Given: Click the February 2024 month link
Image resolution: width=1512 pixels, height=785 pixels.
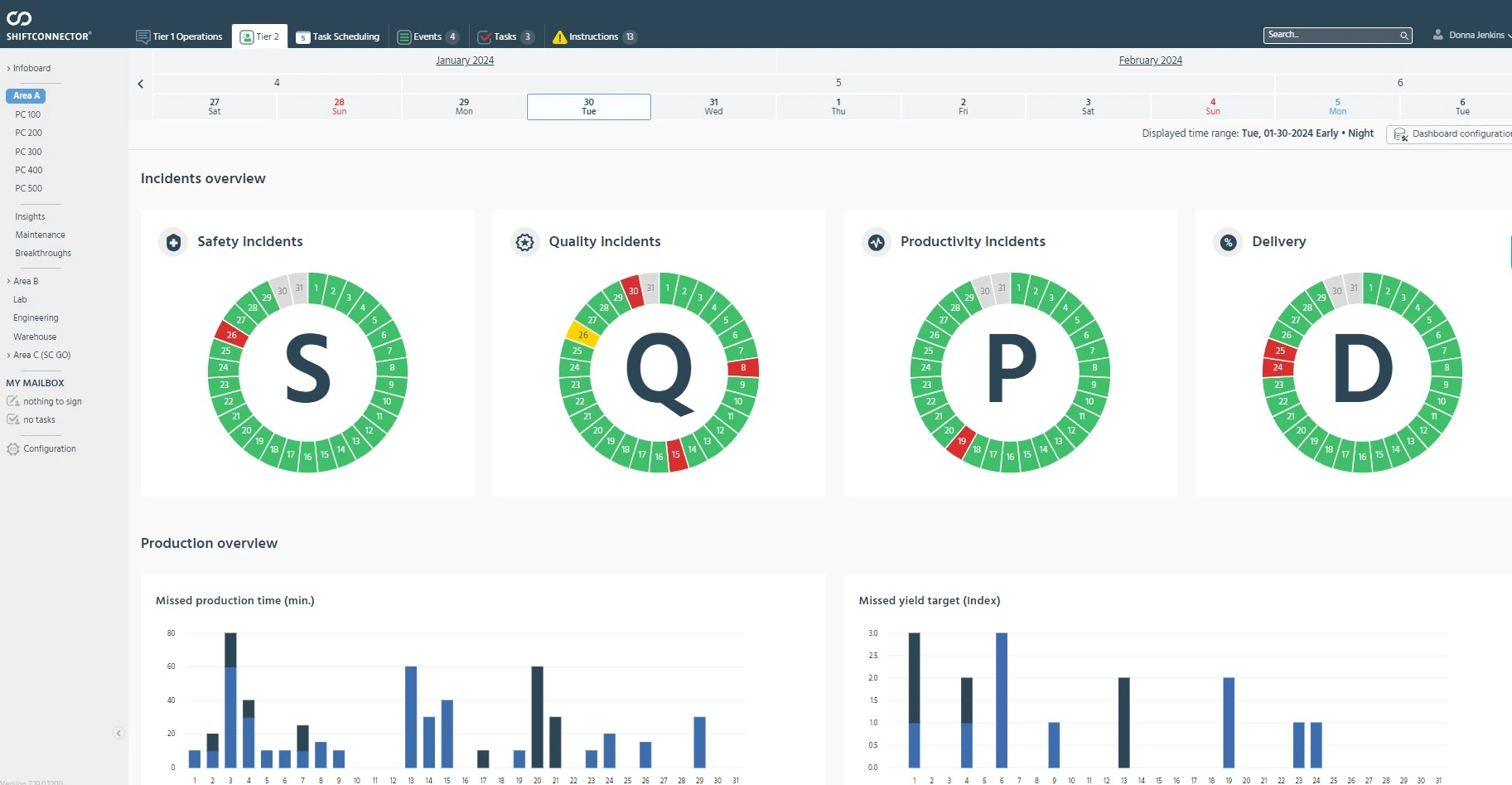Looking at the screenshot, I should pos(1151,61).
